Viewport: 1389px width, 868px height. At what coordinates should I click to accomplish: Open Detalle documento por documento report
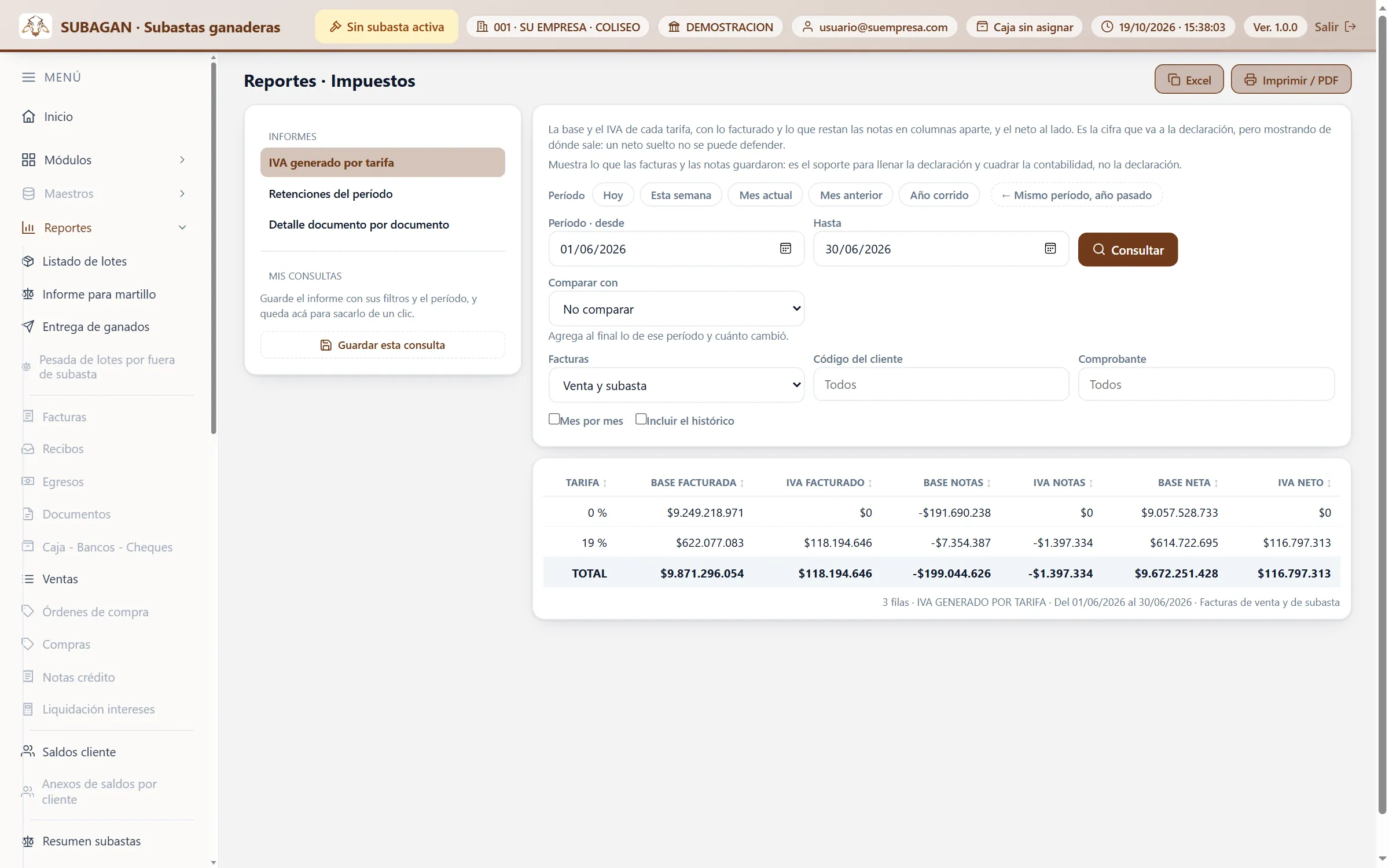click(383, 225)
